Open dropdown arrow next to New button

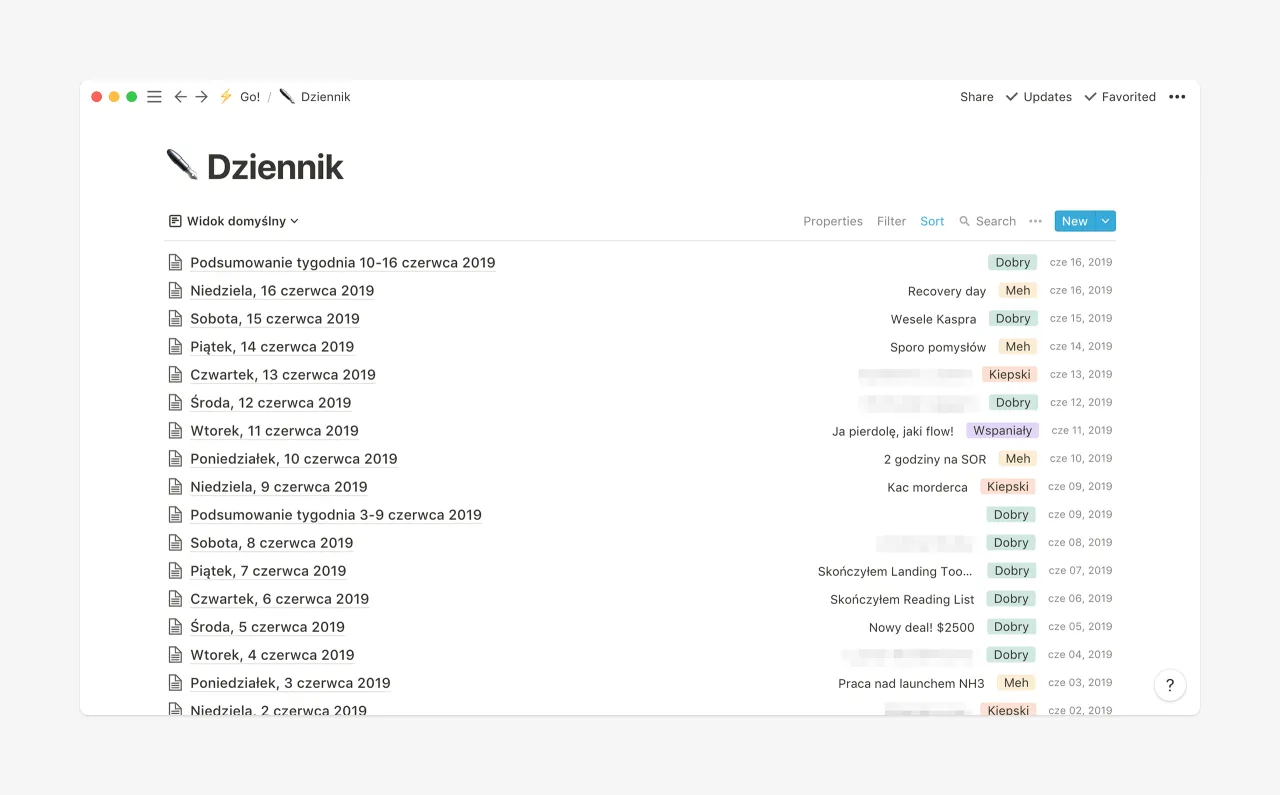coord(1105,222)
